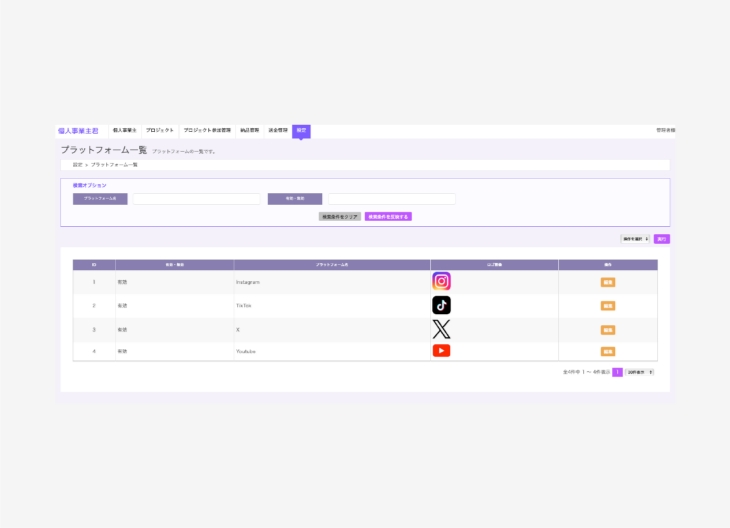Click the 検索オプション section heading
Image resolution: width=730 pixels, height=528 pixels.
coord(89,185)
